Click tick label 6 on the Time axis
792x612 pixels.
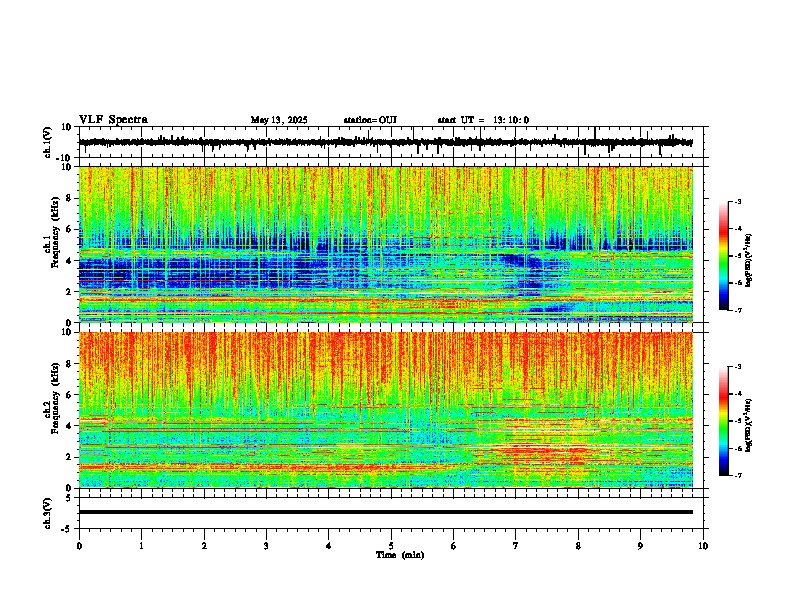(454, 546)
